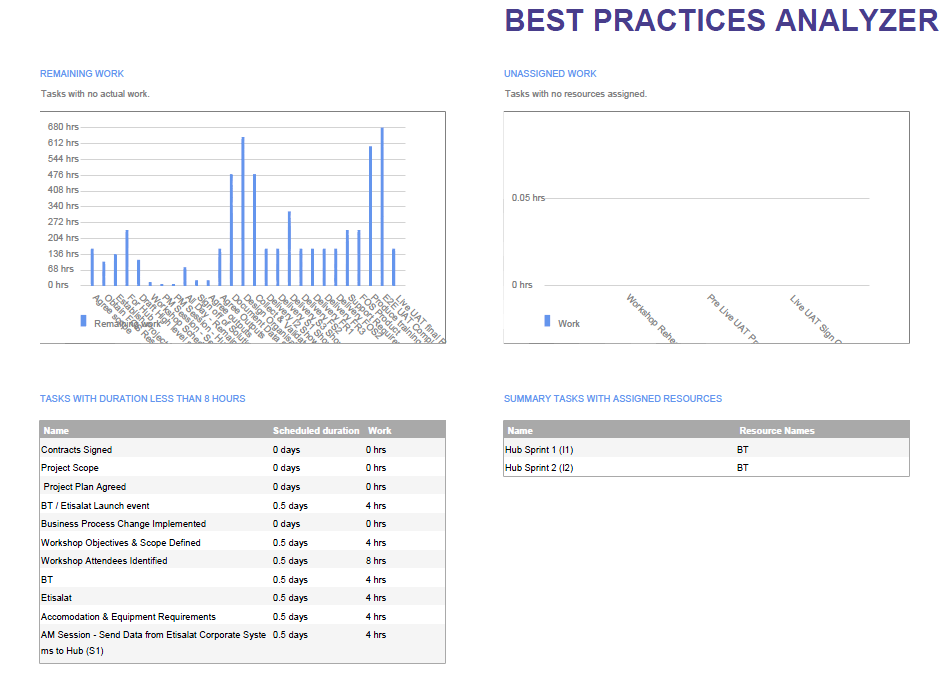Click Accomodation & Equipment Requirements row

click(128, 617)
